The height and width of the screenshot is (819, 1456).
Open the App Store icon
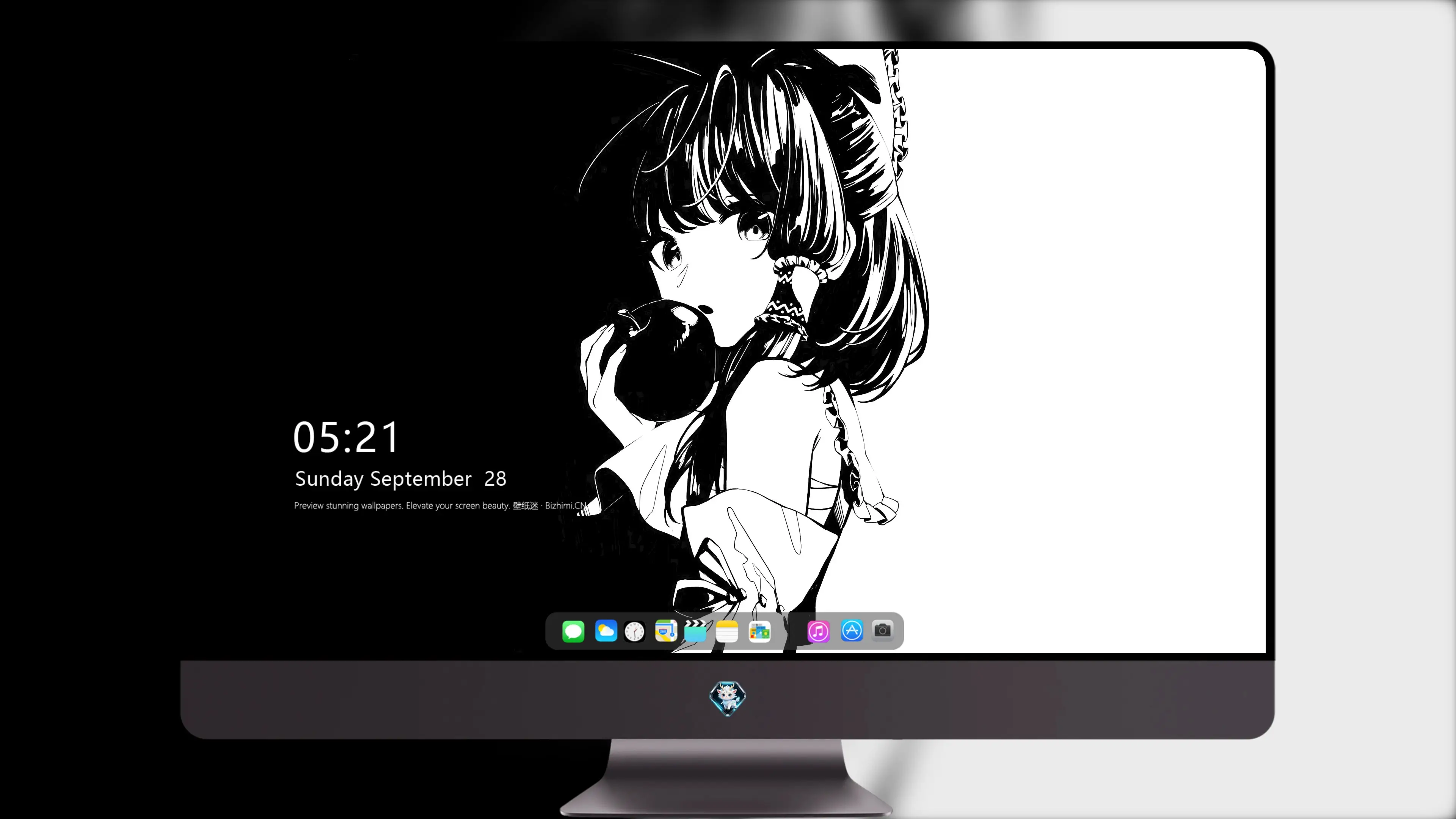[x=852, y=630]
